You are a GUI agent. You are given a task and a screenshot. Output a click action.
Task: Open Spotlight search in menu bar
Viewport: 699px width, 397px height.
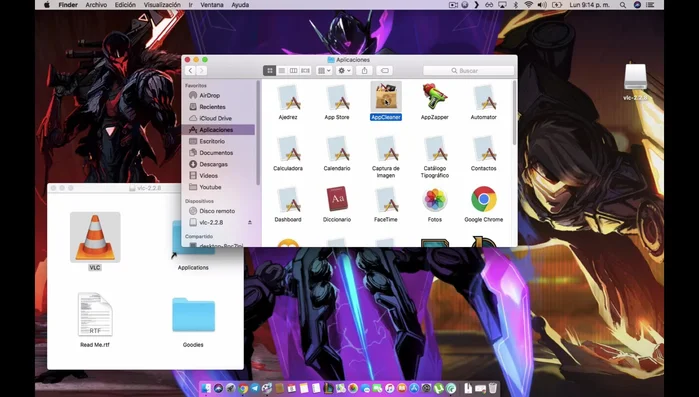[623, 5]
